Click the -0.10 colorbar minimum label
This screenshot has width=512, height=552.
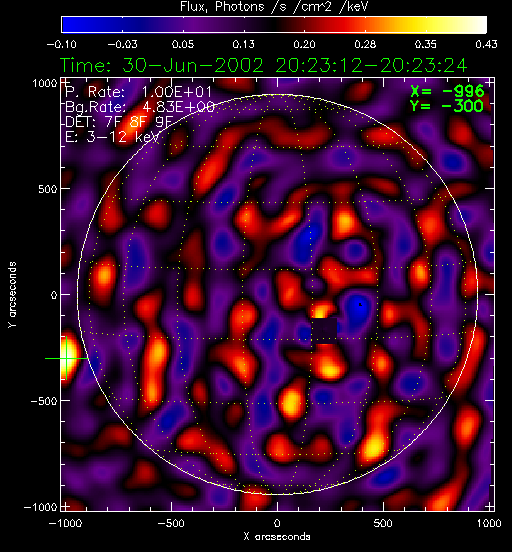coord(62,44)
